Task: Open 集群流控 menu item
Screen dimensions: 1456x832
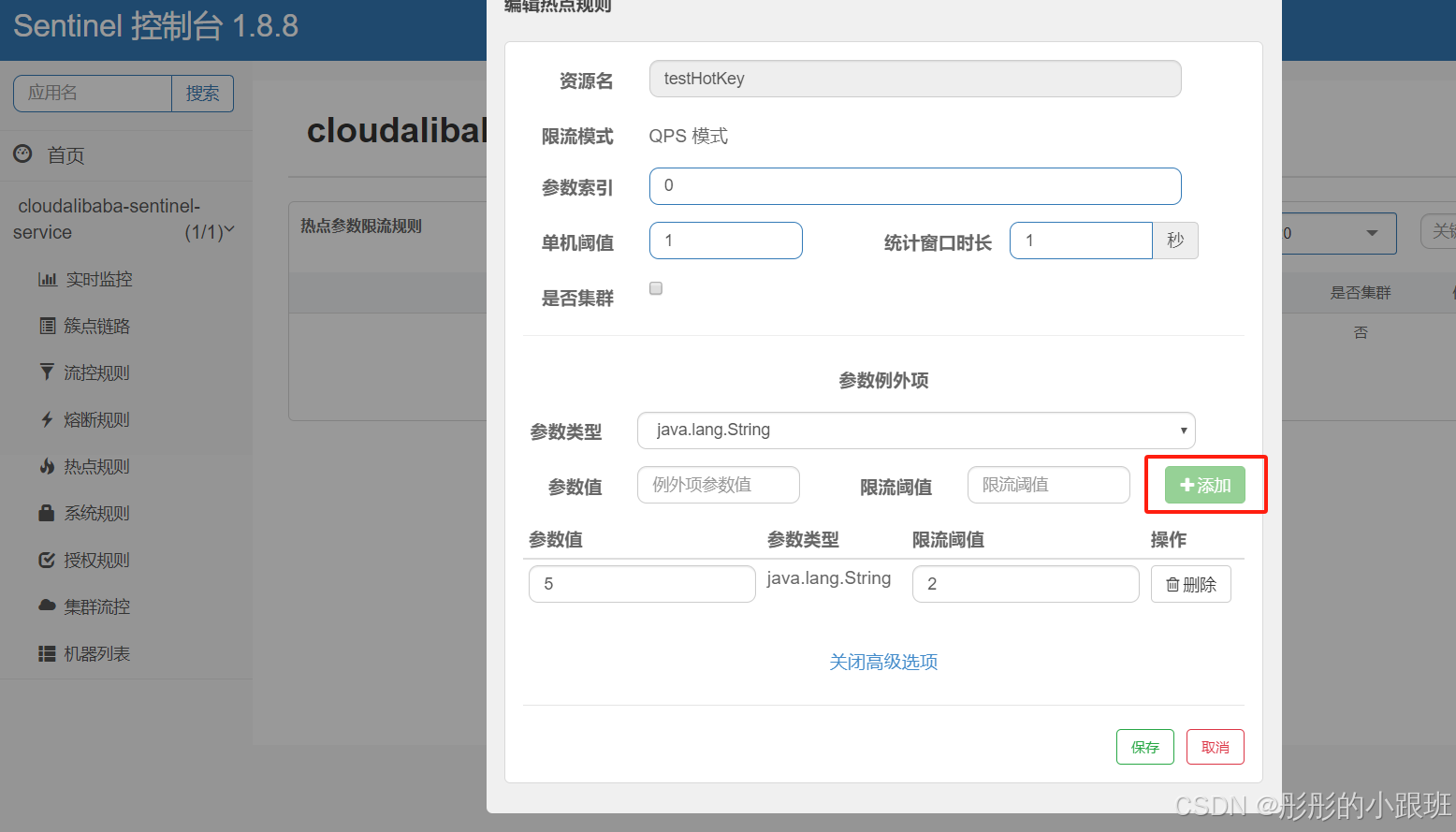Action: pyautogui.click(x=97, y=606)
